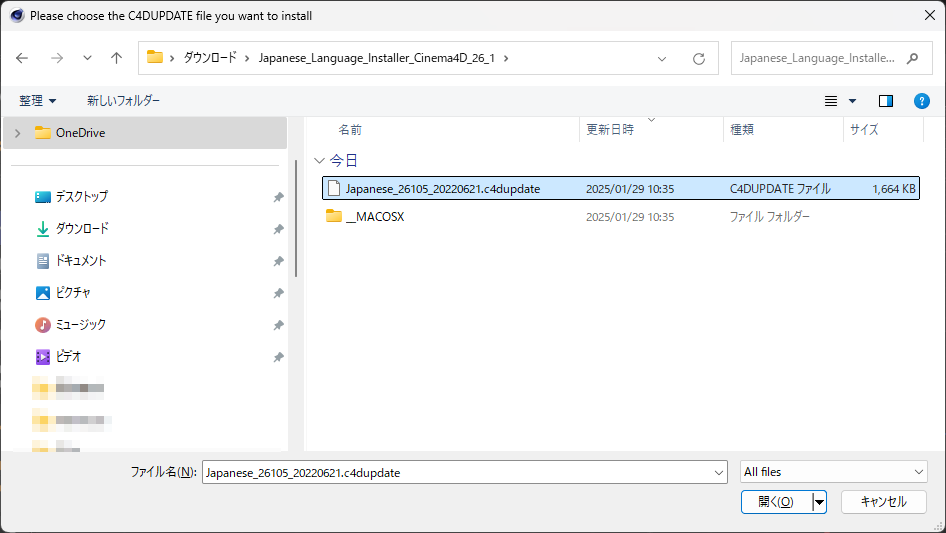Refresh the current folder view
The image size is (946, 533).
click(x=699, y=59)
